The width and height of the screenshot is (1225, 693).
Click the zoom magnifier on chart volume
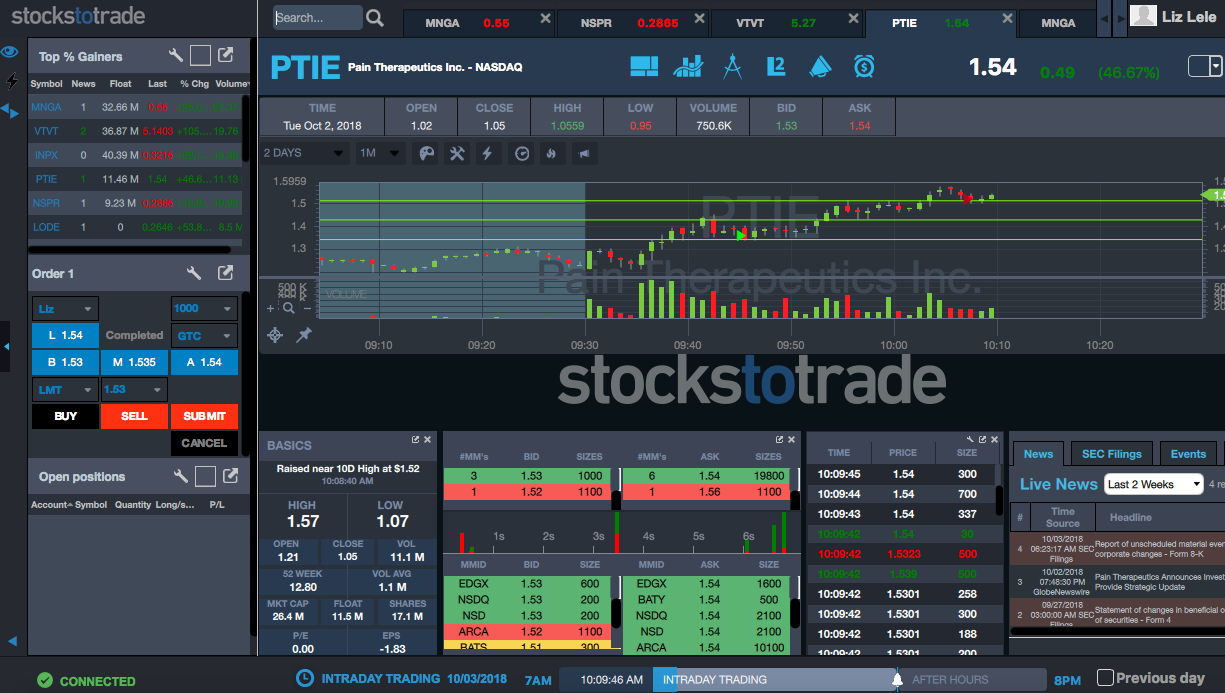pos(288,309)
